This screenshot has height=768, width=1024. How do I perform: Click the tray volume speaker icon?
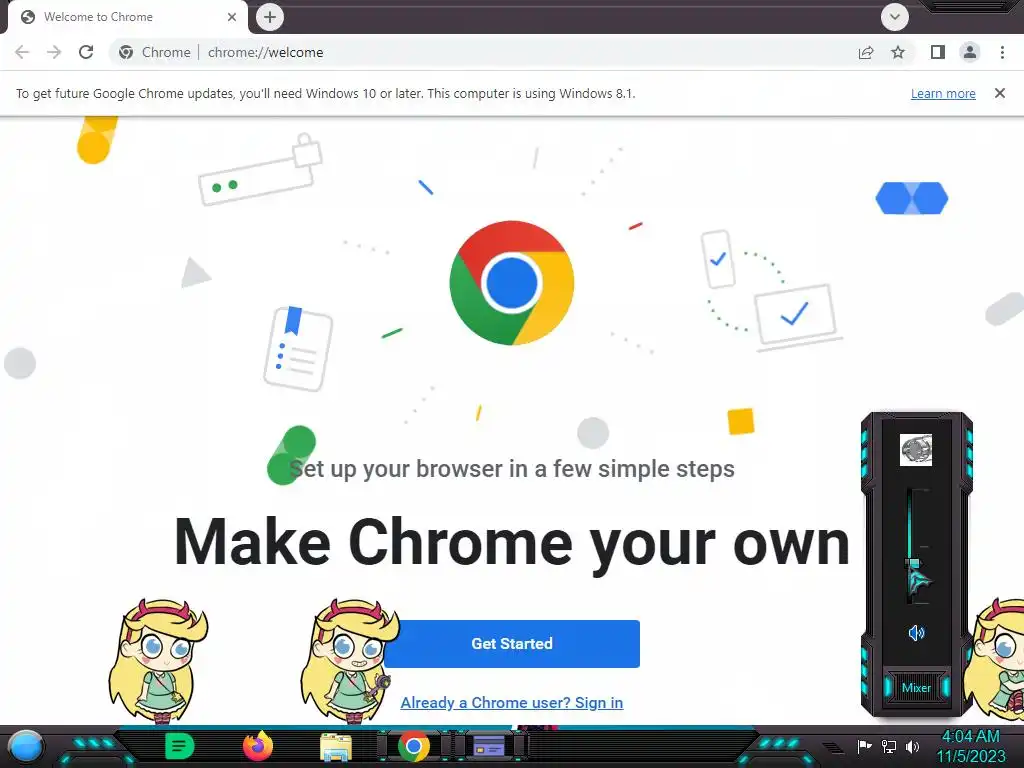point(912,746)
